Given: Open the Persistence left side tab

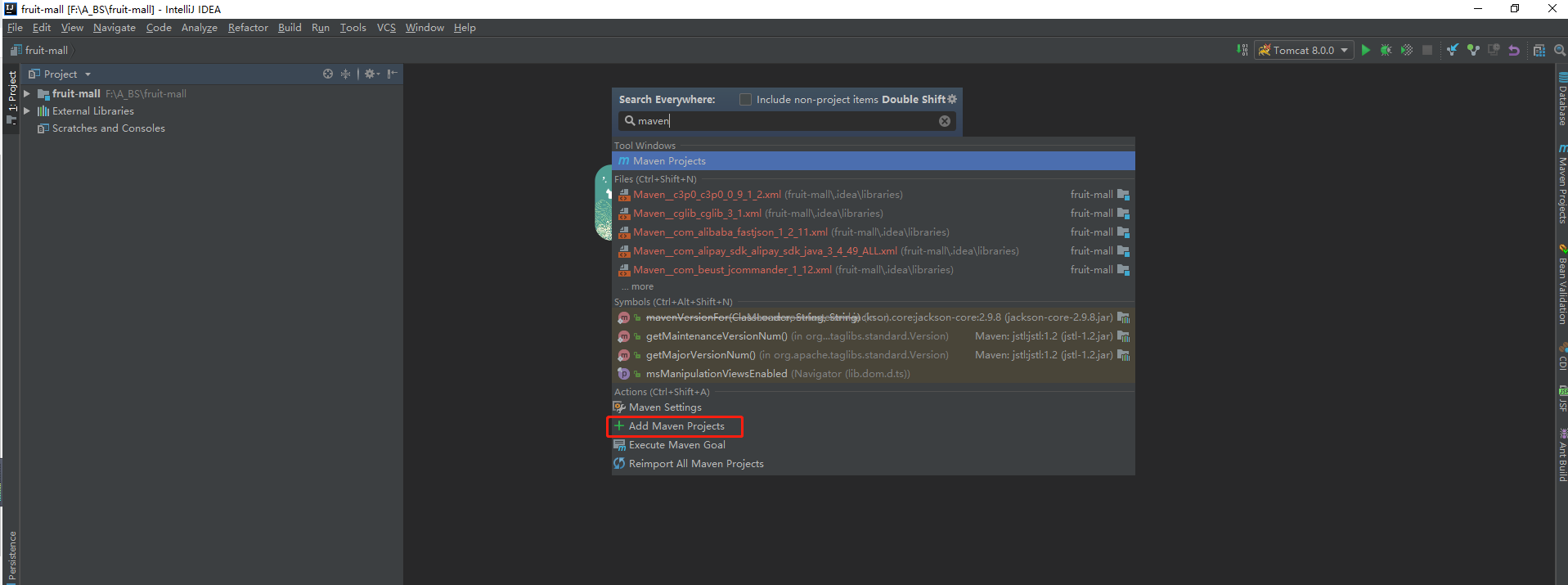Looking at the screenshot, I should pyautogui.click(x=11, y=556).
